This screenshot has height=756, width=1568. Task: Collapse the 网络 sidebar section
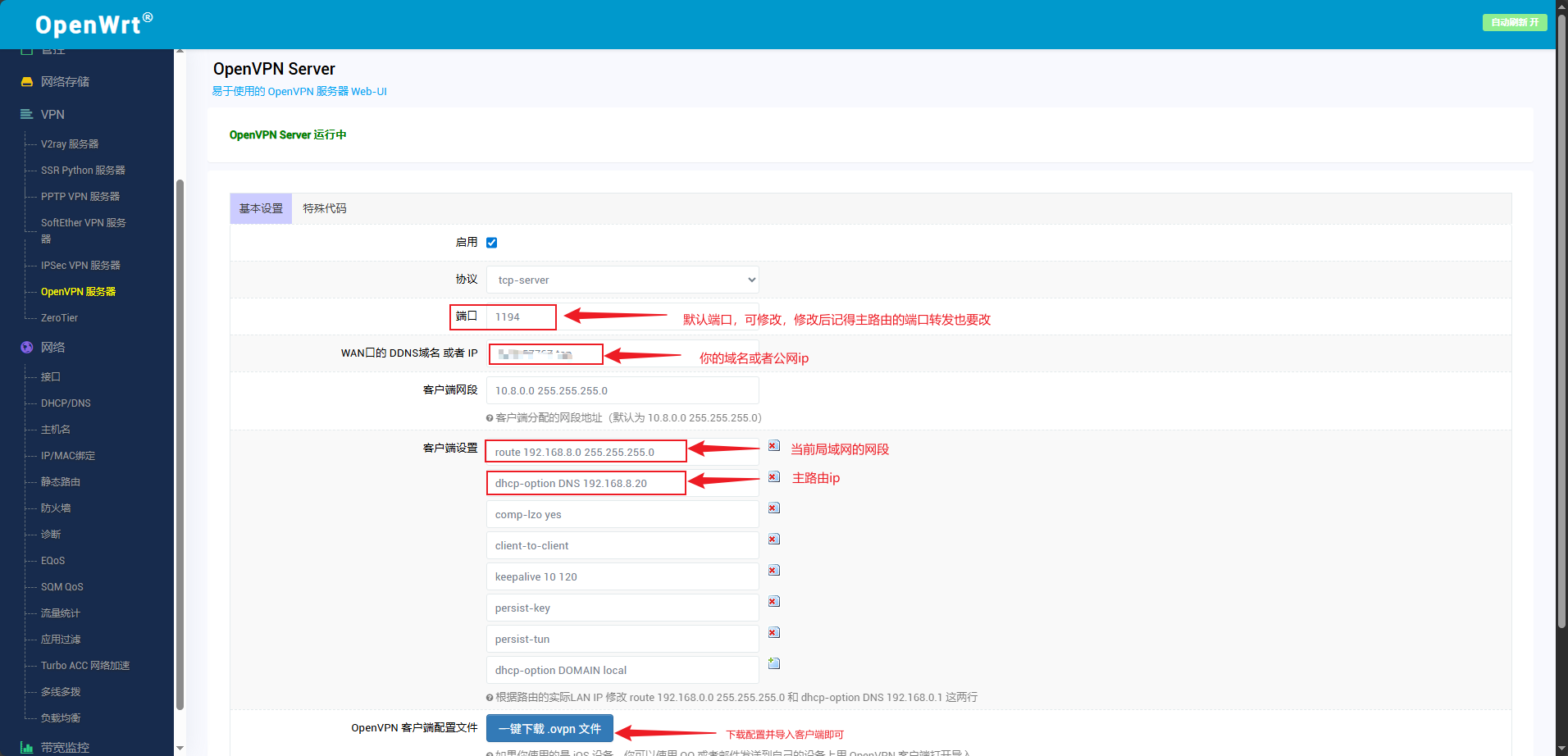(x=52, y=348)
